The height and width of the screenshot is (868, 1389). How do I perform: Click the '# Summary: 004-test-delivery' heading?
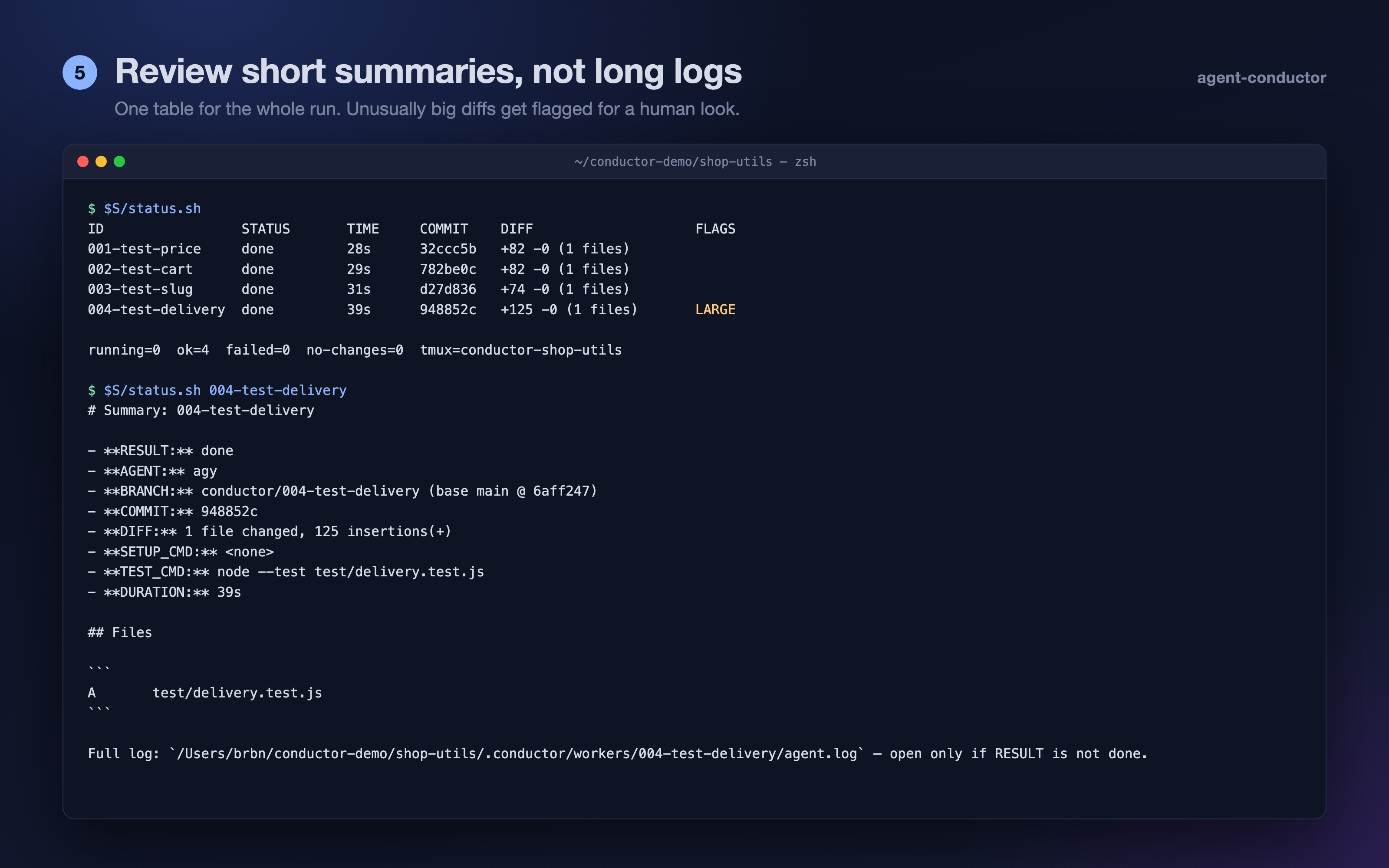(x=201, y=411)
